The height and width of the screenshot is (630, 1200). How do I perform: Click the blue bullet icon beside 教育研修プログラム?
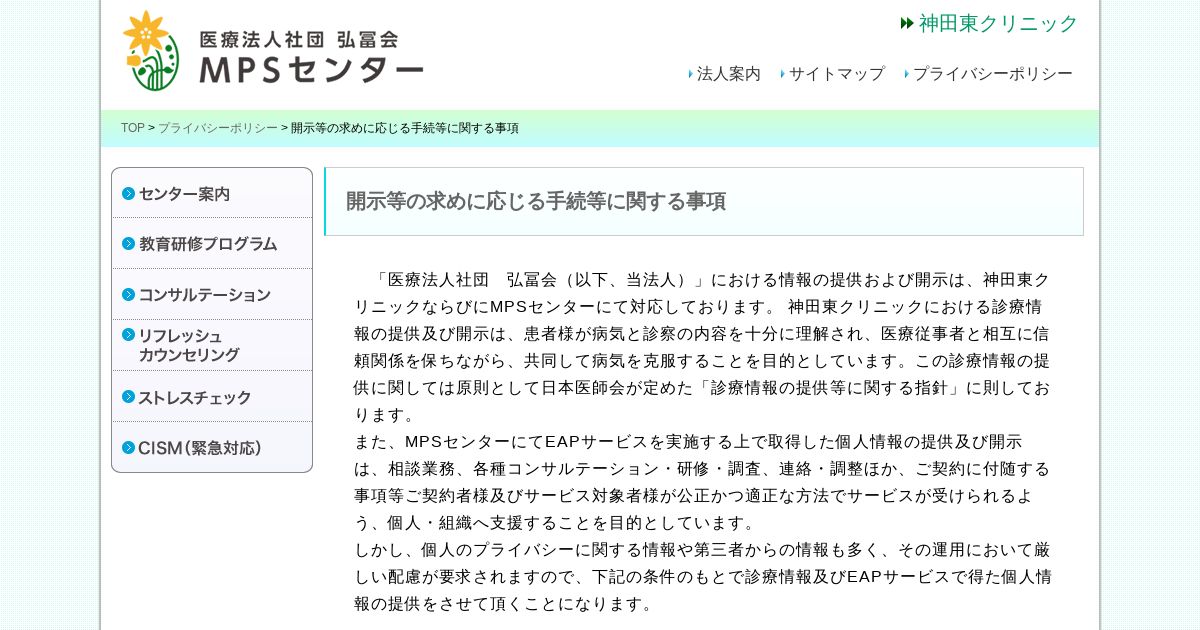(128, 243)
